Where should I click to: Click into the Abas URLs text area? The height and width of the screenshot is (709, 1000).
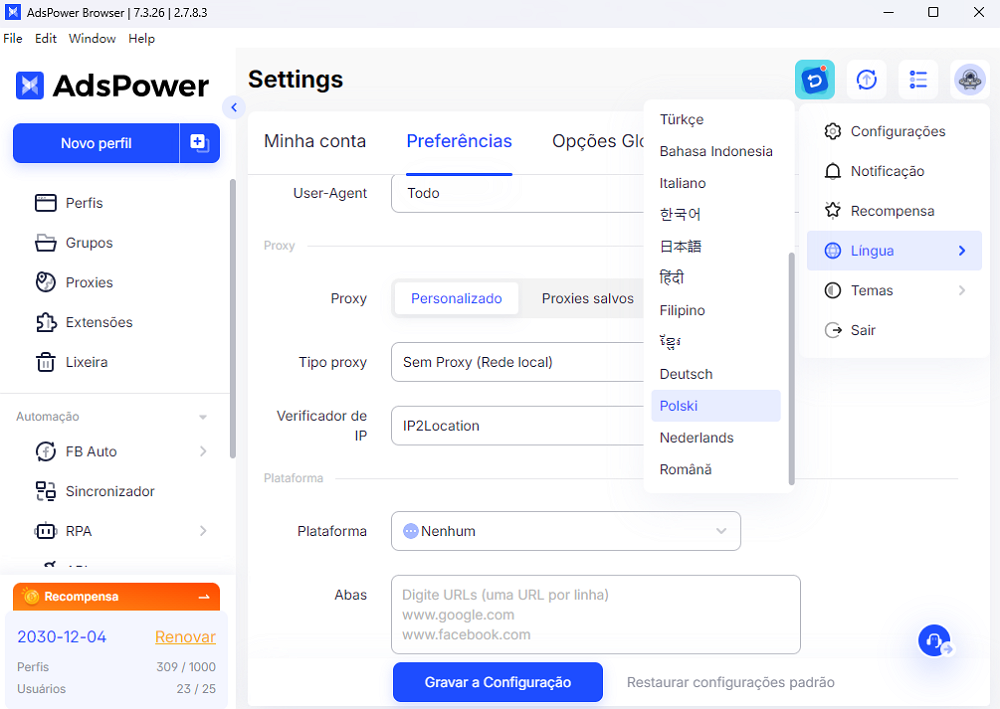tap(596, 615)
